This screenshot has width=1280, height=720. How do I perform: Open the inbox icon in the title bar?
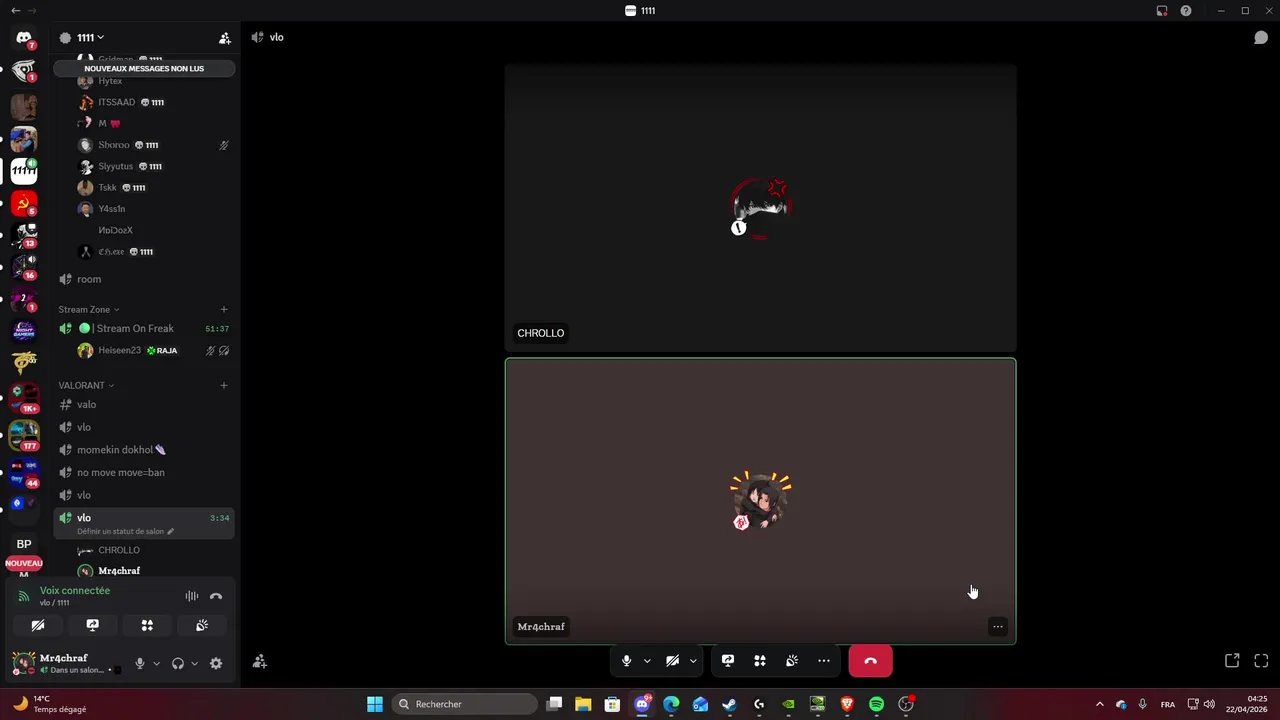(1162, 11)
